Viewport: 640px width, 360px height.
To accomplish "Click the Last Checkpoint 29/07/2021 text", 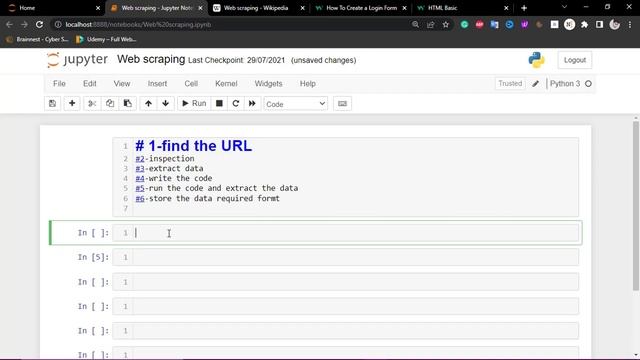I will click(236, 60).
